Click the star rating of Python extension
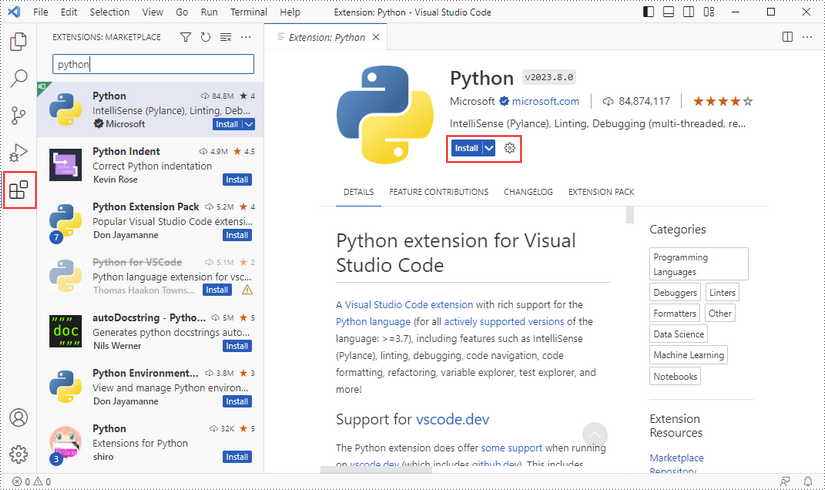 click(x=722, y=101)
